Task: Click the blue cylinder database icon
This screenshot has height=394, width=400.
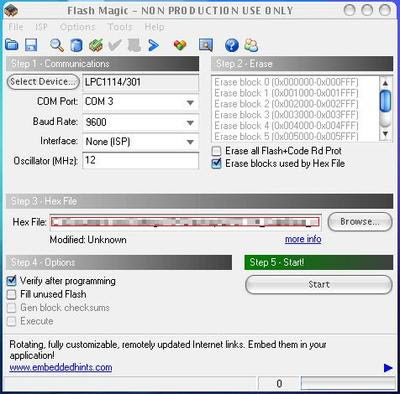Action: [x=76, y=45]
